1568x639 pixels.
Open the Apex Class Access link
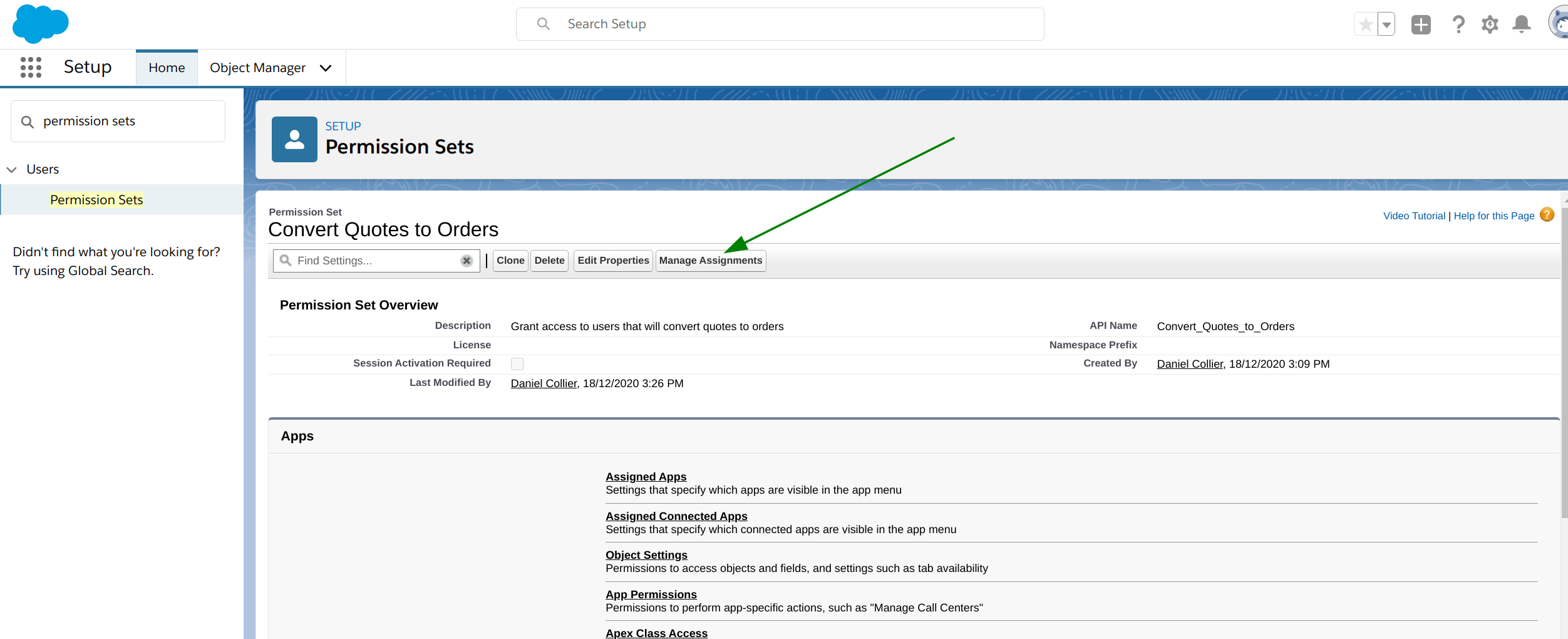pyautogui.click(x=656, y=633)
